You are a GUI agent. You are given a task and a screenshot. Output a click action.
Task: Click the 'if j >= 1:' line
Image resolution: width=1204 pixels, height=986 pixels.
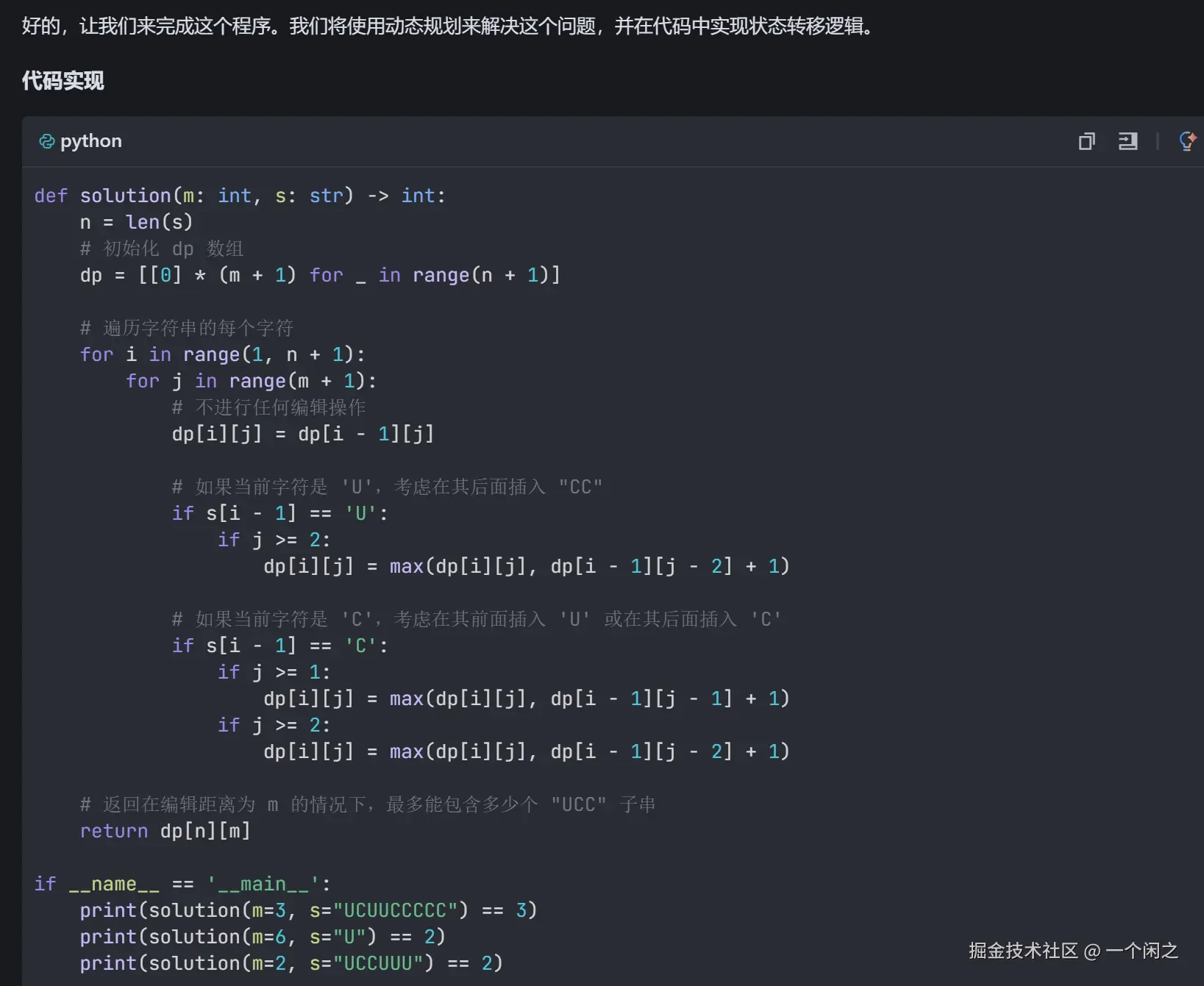pyautogui.click(x=274, y=672)
